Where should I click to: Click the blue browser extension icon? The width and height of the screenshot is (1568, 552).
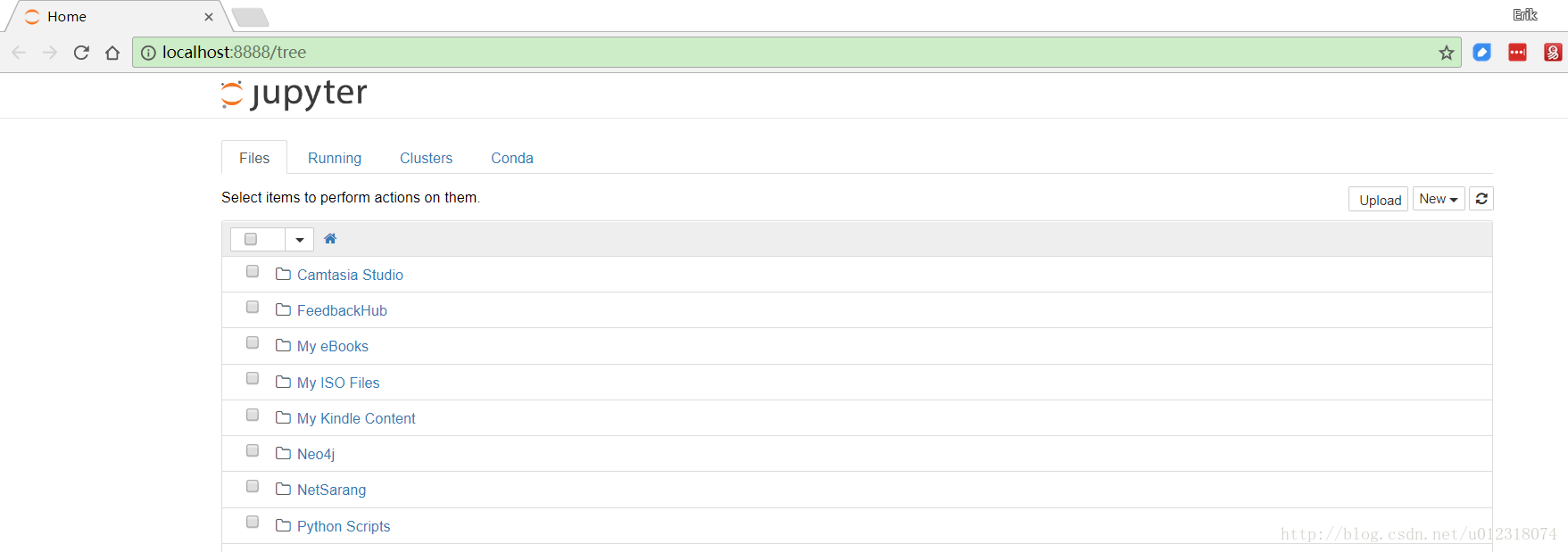1482,53
